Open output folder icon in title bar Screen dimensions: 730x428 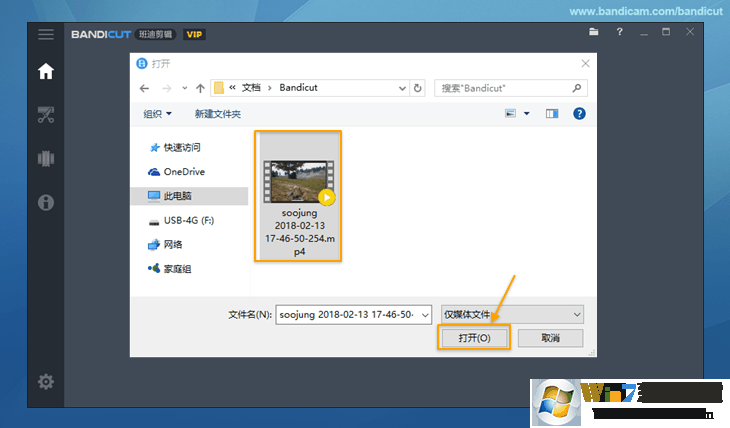point(594,32)
